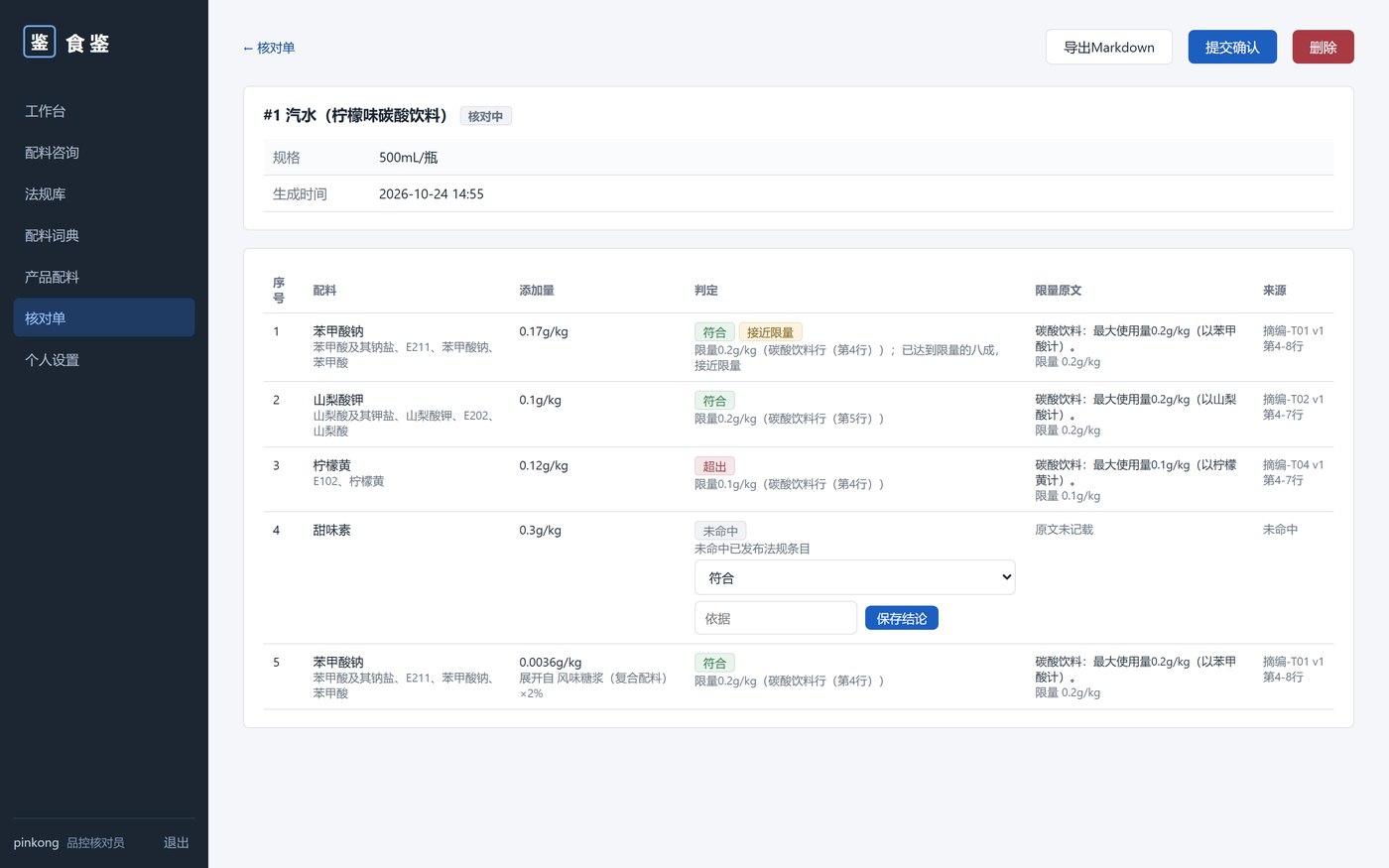The image size is (1389, 868).
Task: Click the 限量原文 column header
Action: [1059, 291]
